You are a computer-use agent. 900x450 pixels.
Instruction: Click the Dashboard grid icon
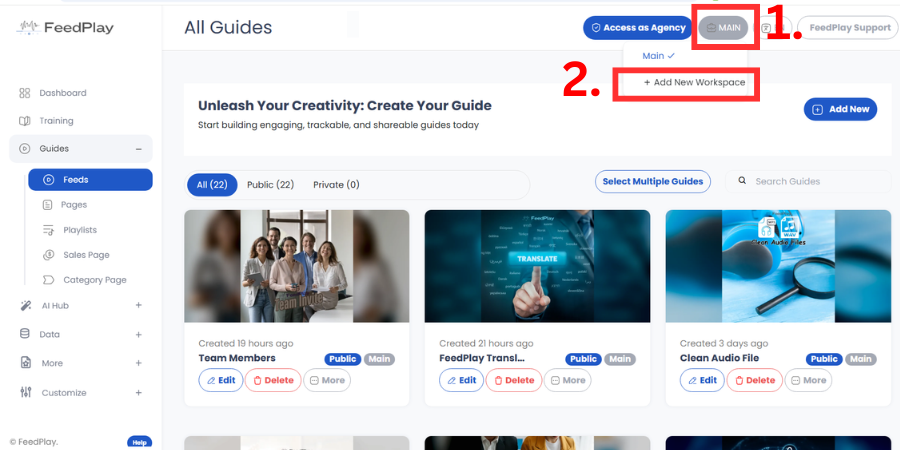25,93
